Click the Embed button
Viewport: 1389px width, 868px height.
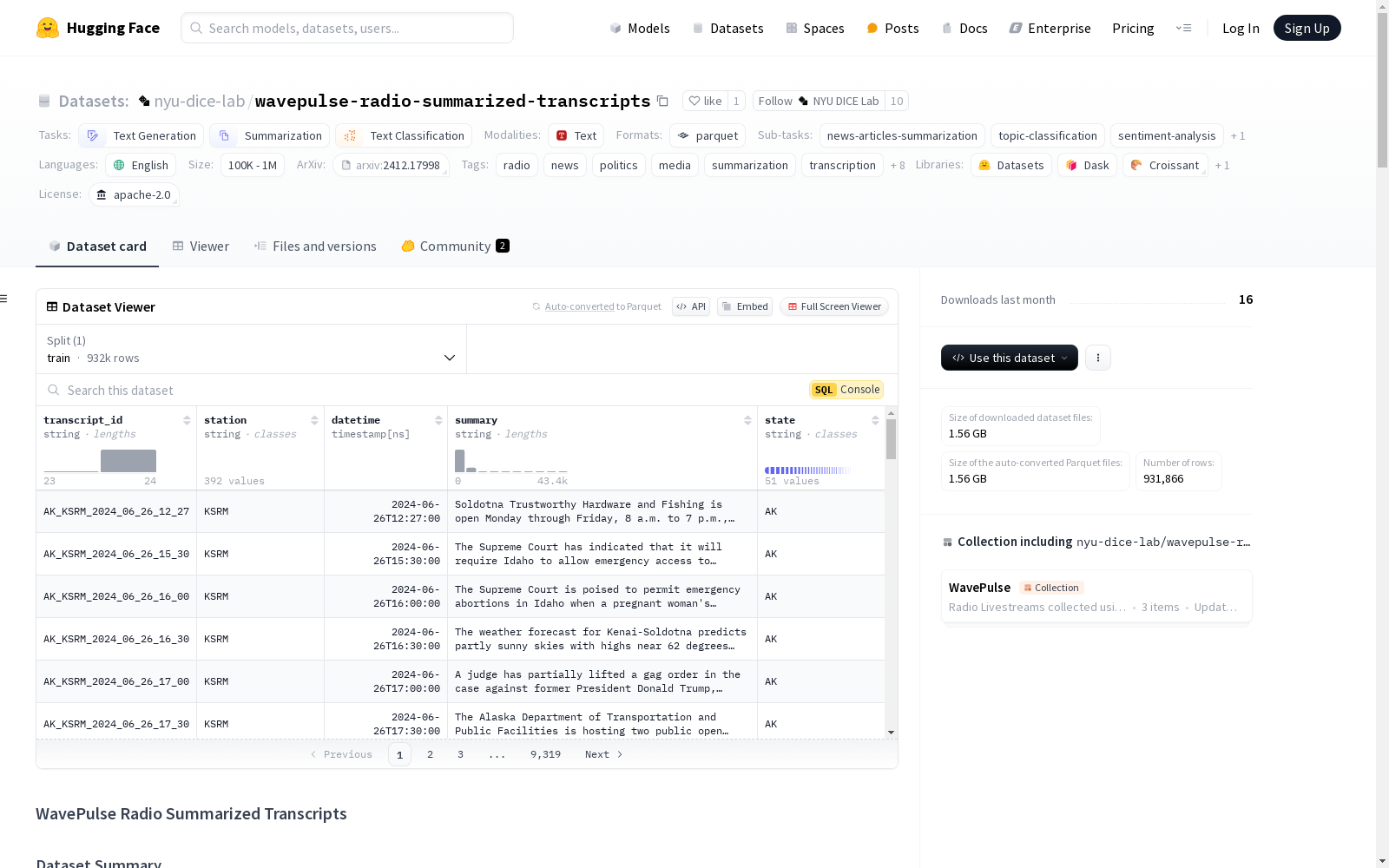pos(745,306)
